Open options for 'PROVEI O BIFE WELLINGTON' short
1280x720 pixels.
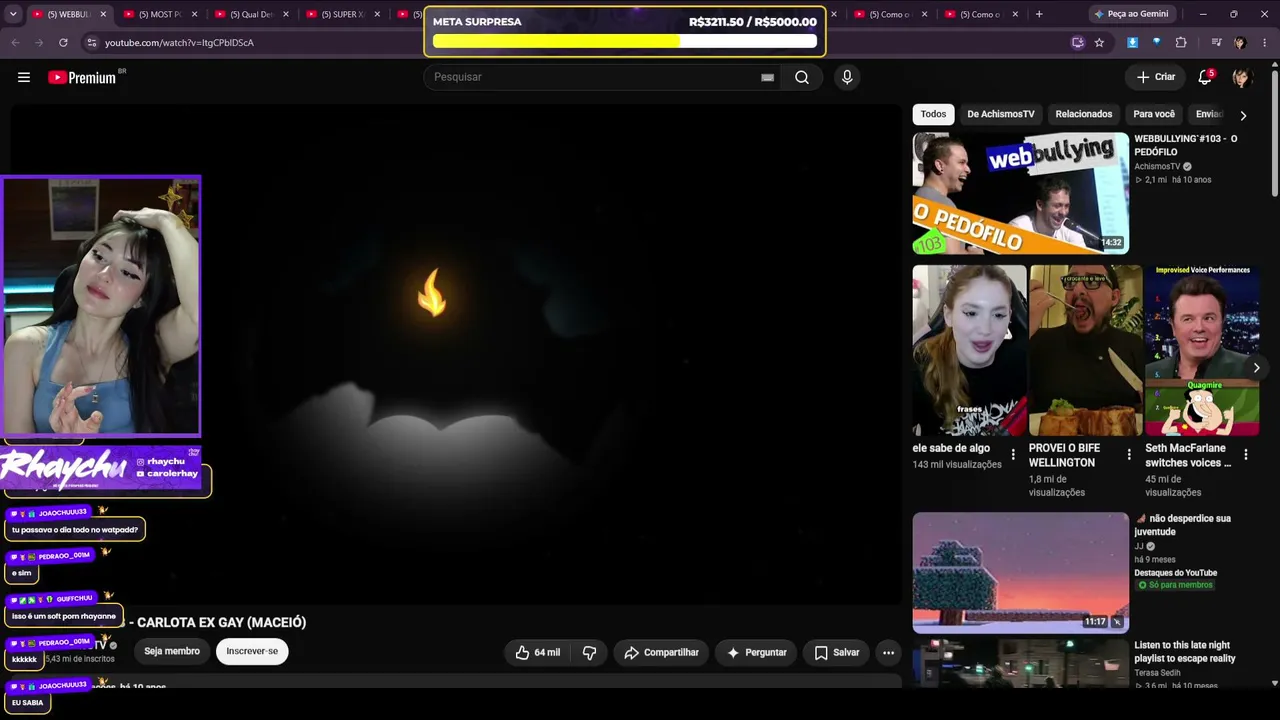(x=1129, y=455)
